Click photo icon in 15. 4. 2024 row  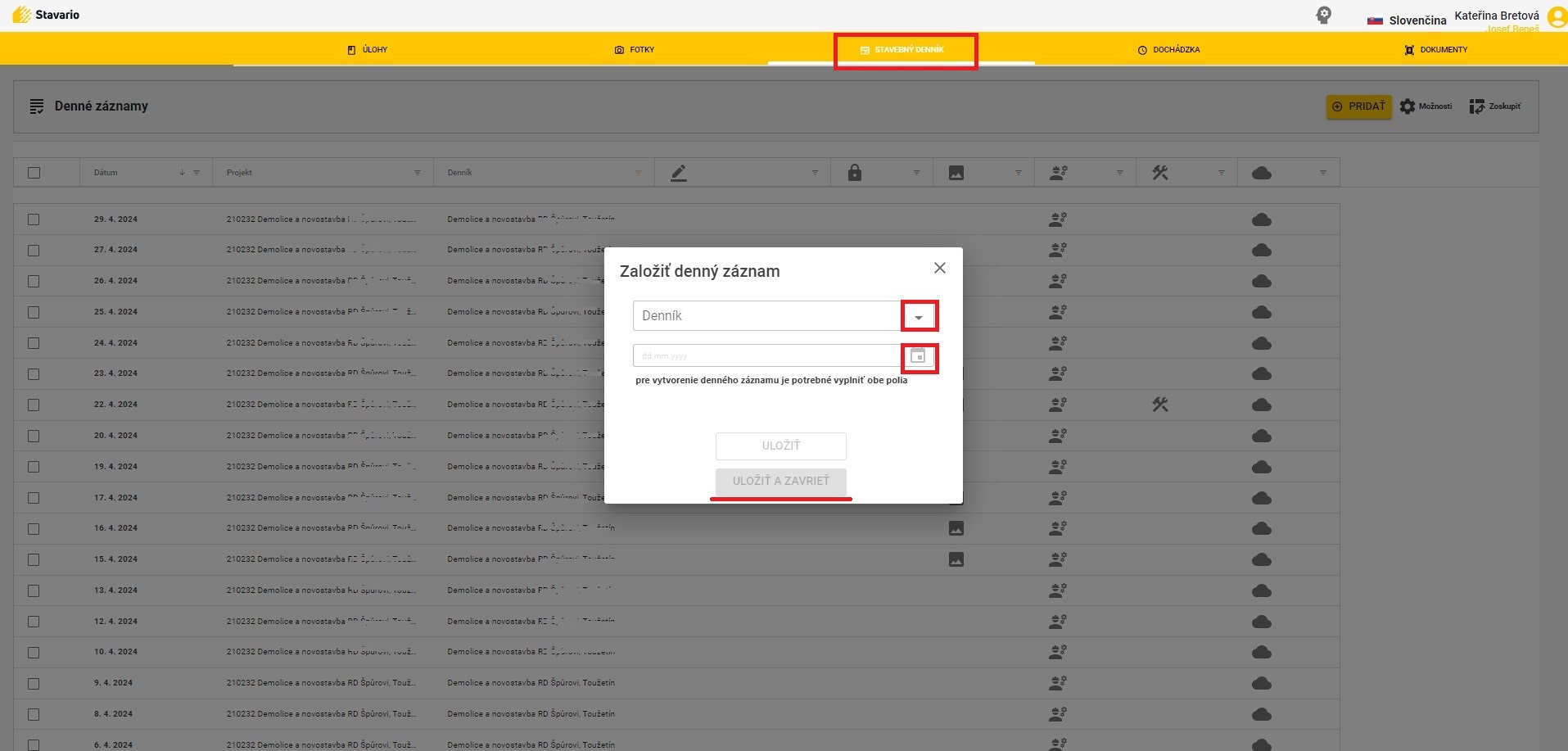(956, 559)
